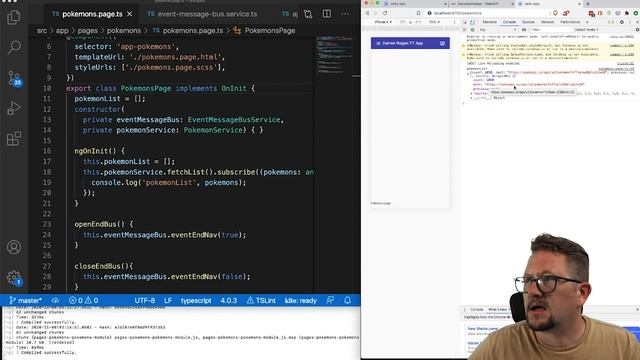Click the pages breadcrumb

(x=88, y=31)
